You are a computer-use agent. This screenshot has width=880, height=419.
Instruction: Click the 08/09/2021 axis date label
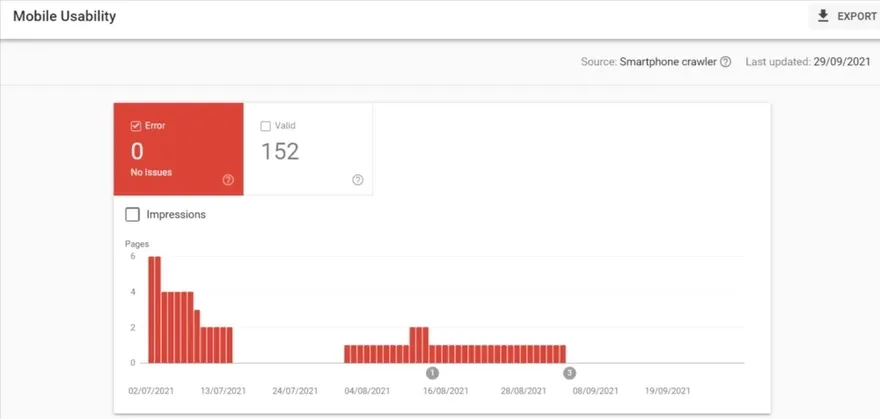tap(595, 391)
